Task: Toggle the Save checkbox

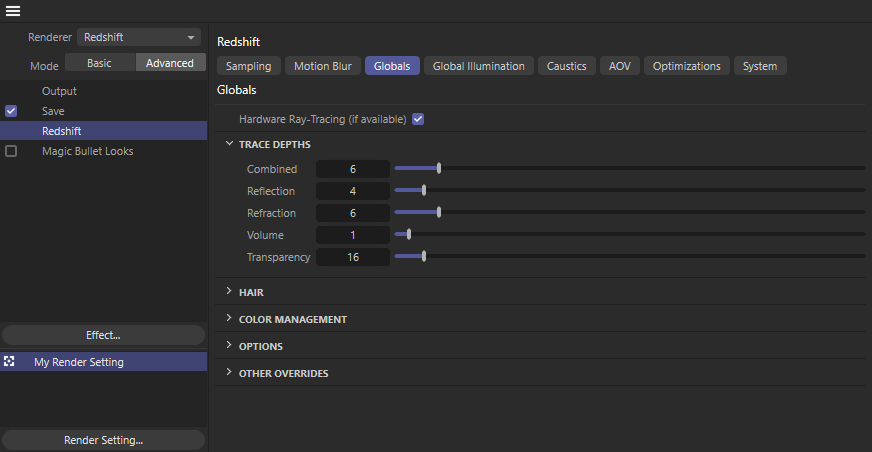Action: click(11, 111)
